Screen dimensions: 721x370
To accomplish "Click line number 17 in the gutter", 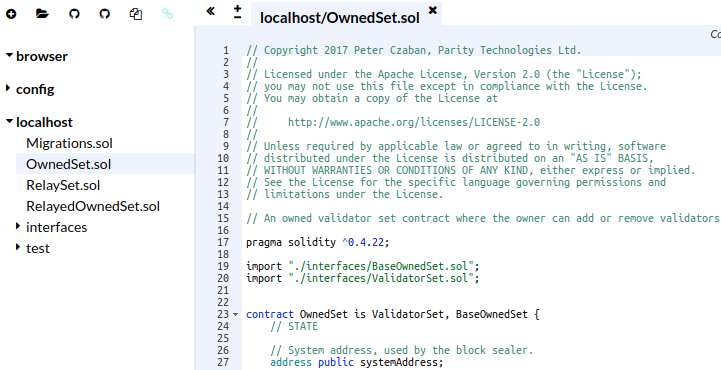I will (223, 242).
